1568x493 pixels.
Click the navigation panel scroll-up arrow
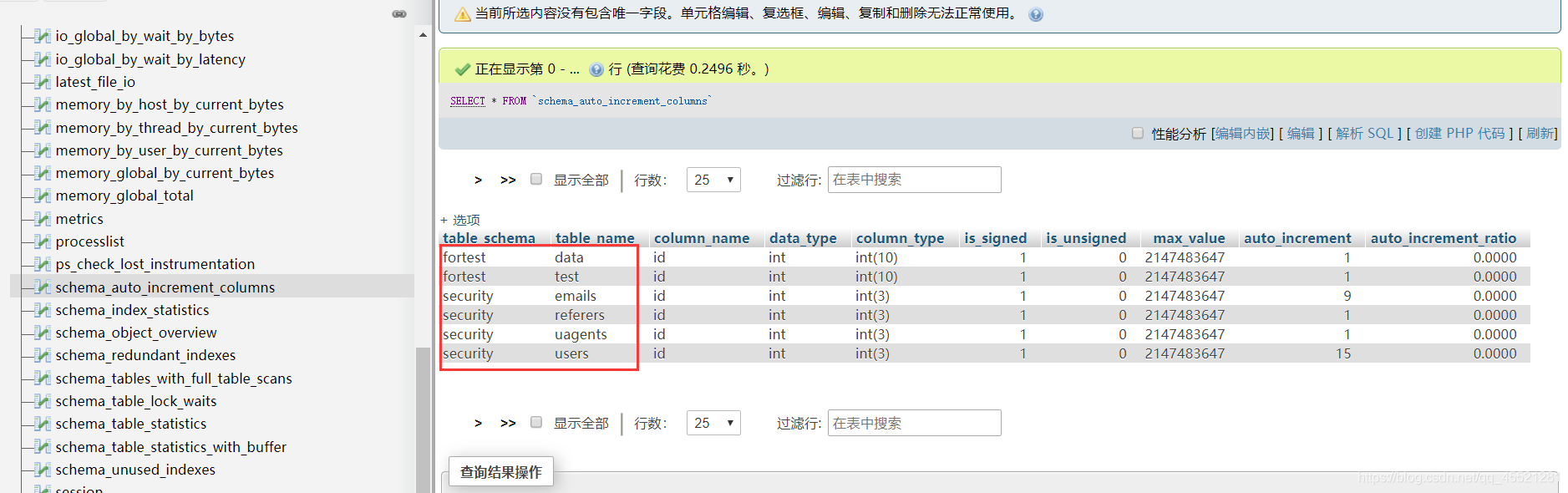(423, 35)
